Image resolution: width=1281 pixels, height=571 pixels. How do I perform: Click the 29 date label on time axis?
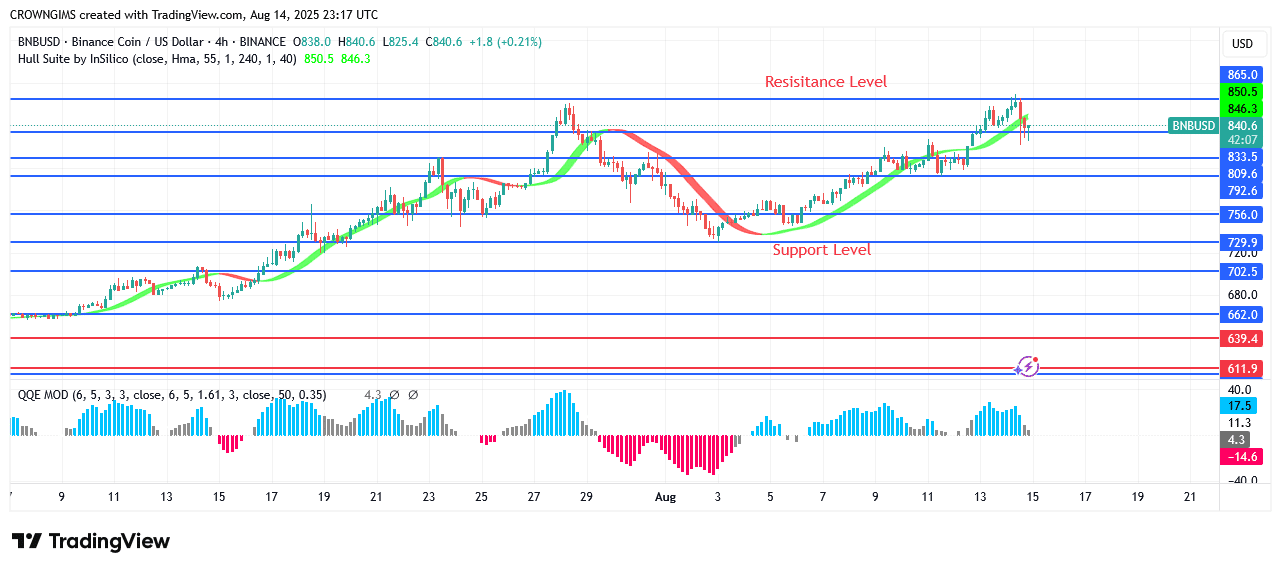click(586, 496)
